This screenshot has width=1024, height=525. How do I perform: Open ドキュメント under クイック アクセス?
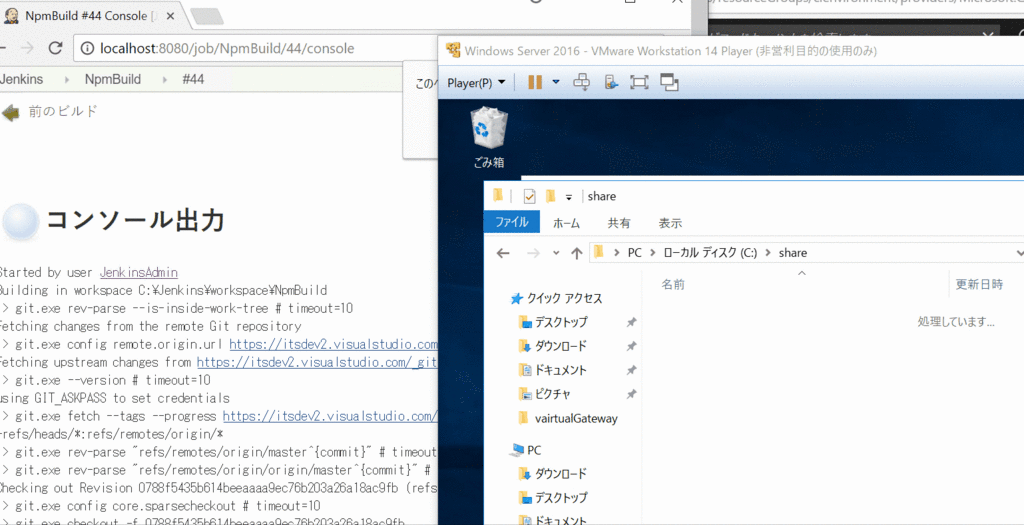(x=553, y=370)
